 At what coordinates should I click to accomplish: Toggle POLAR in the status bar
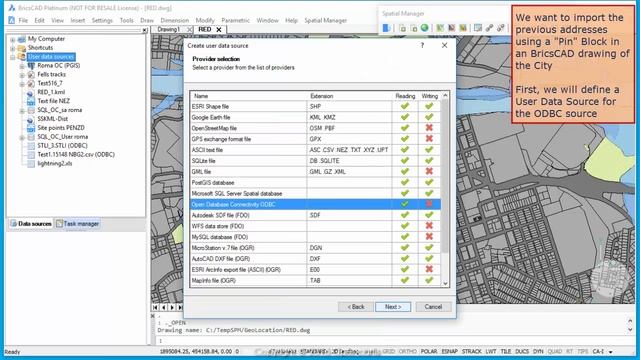click(x=429, y=351)
